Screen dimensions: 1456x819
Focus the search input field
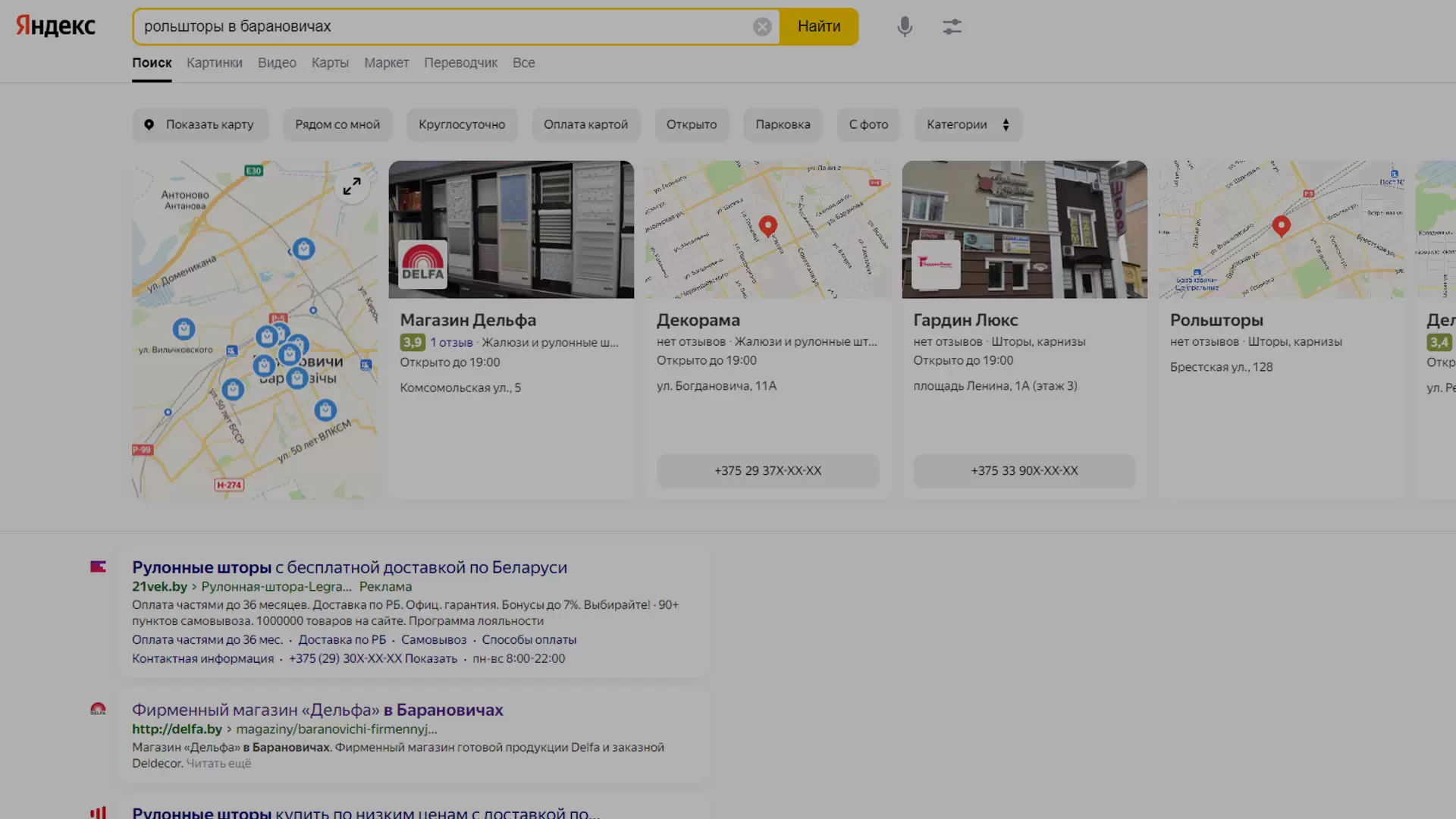click(x=444, y=27)
